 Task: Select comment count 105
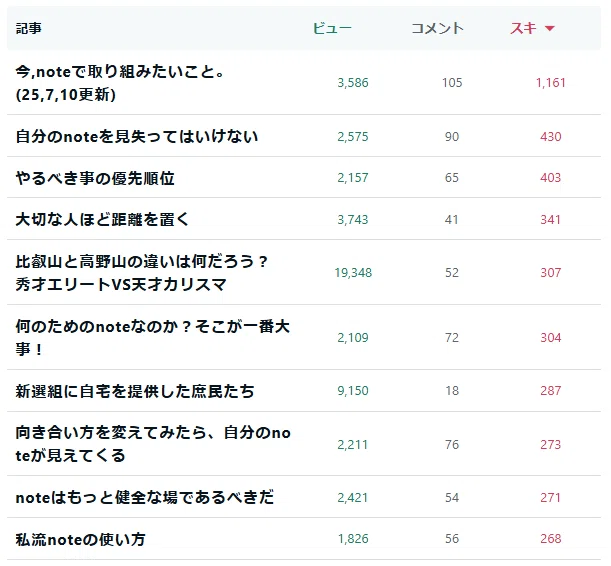(x=452, y=83)
